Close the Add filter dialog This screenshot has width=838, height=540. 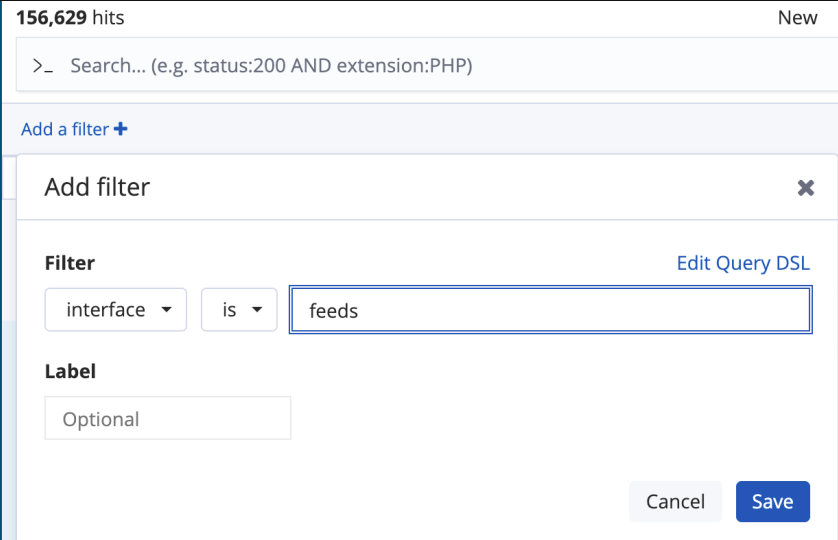coord(805,187)
